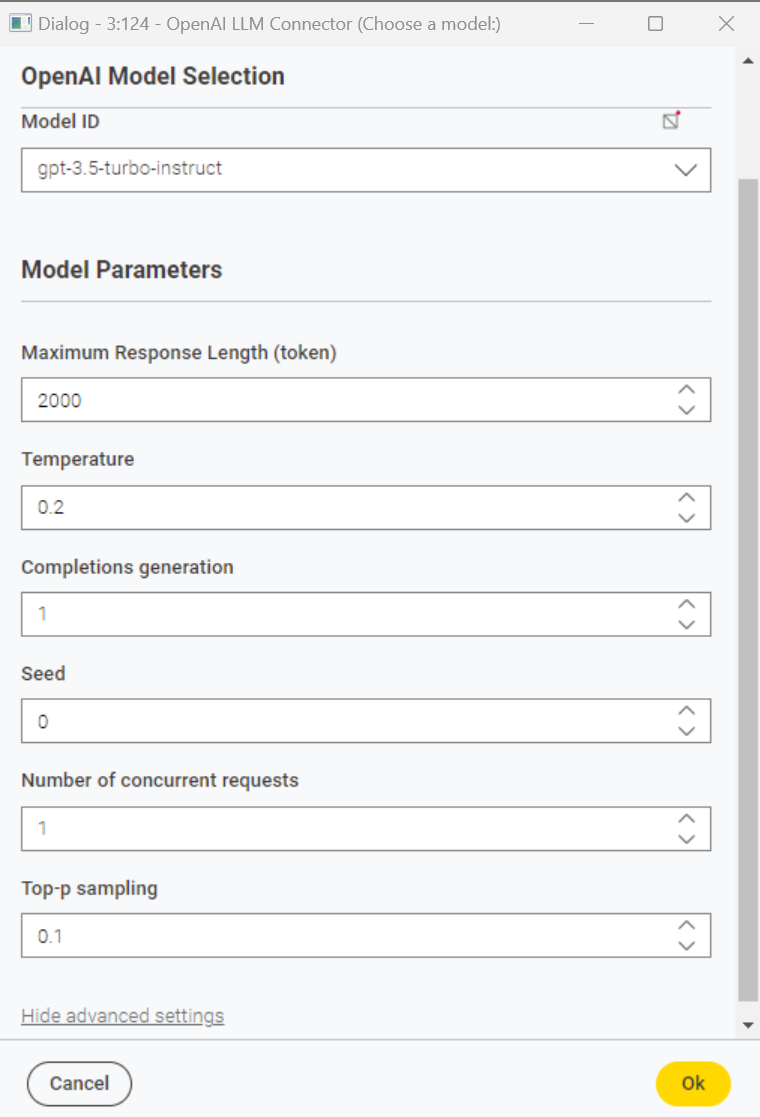Confirm settings with the Ok button
Image resolution: width=760 pixels, height=1117 pixels.
click(x=693, y=1084)
